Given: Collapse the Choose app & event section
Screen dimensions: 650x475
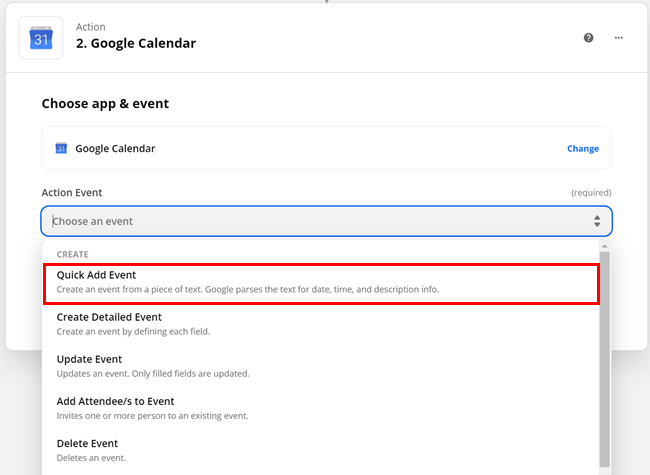Looking at the screenshot, I should (105, 103).
